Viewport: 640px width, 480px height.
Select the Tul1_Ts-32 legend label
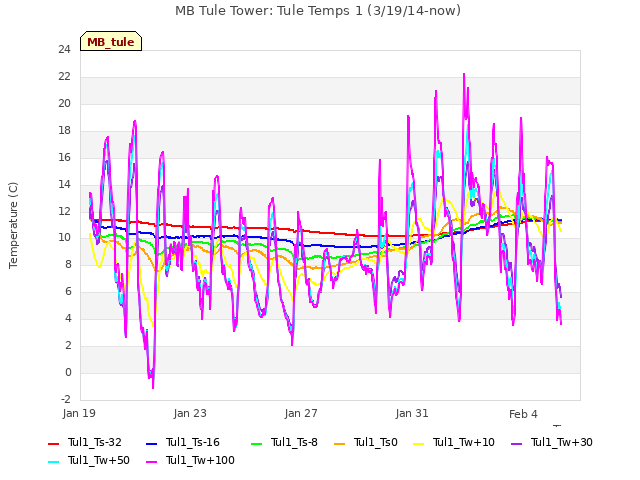tap(95, 442)
